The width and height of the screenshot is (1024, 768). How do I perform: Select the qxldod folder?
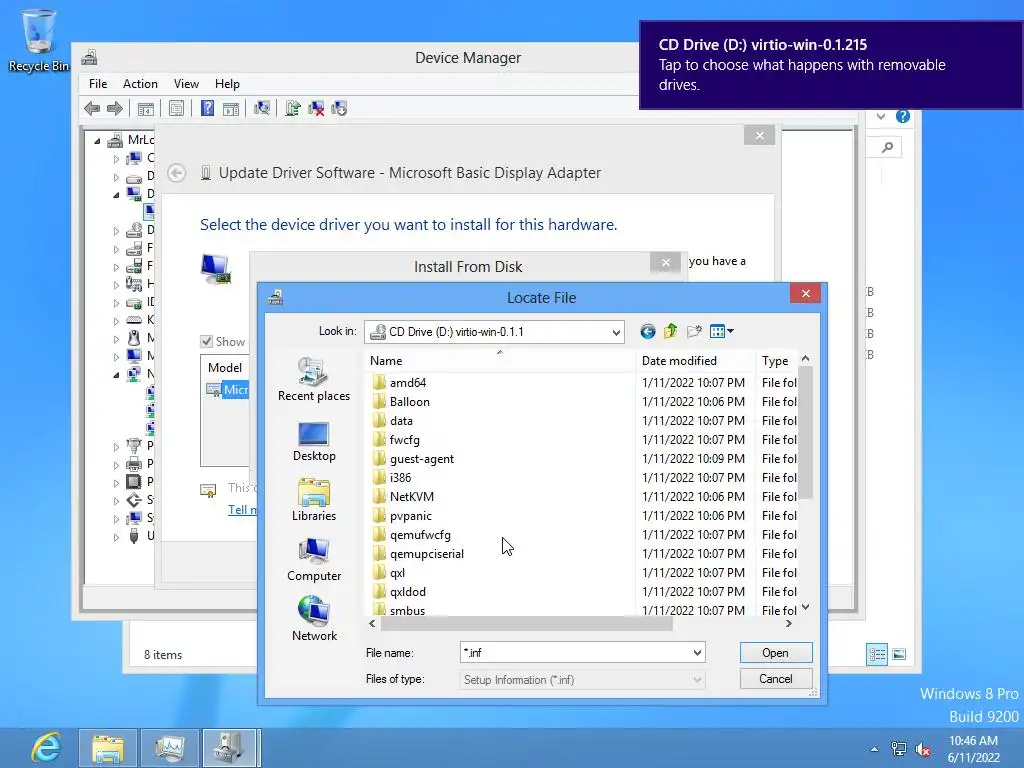click(408, 591)
